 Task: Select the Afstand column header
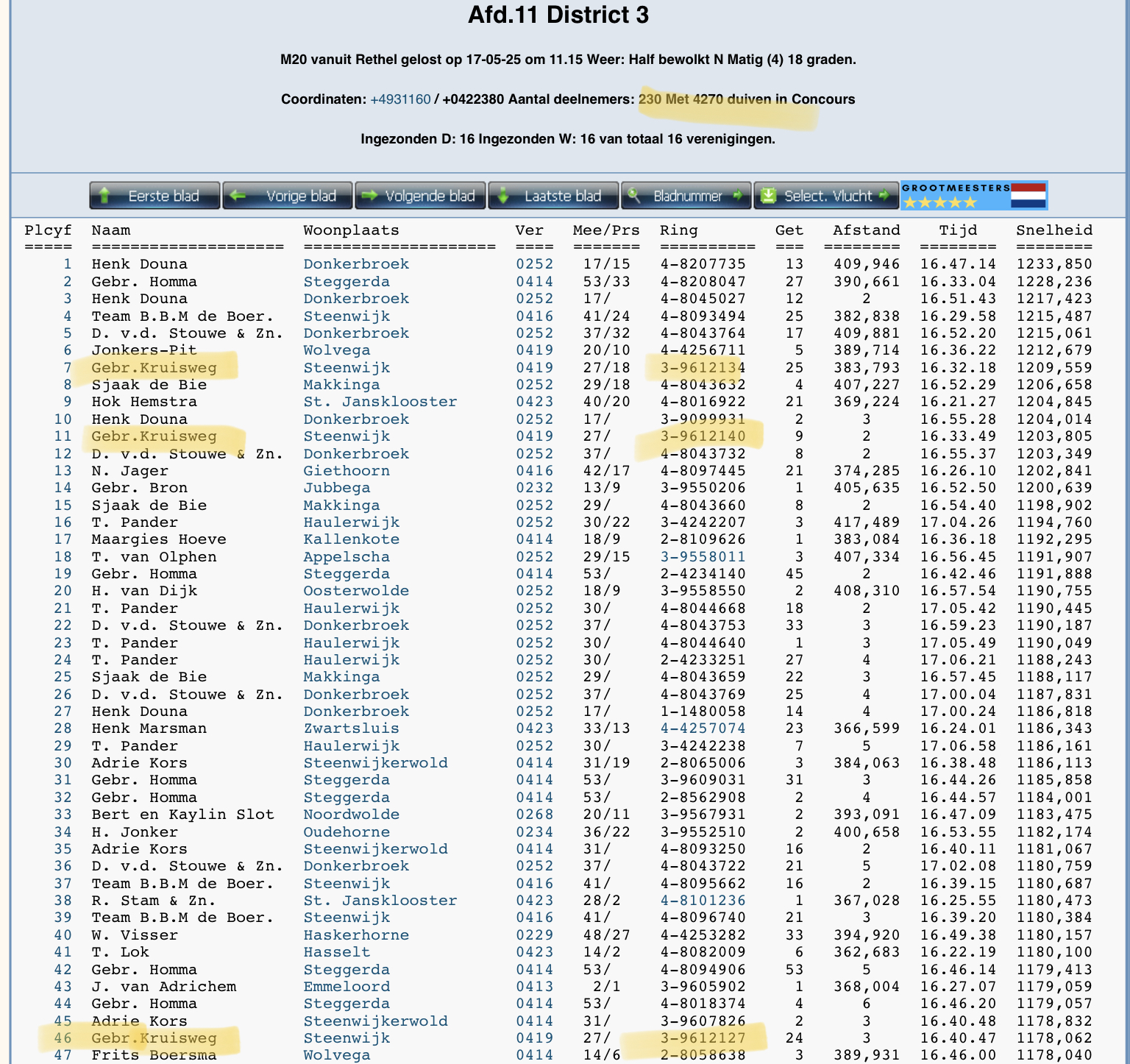[x=867, y=230]
